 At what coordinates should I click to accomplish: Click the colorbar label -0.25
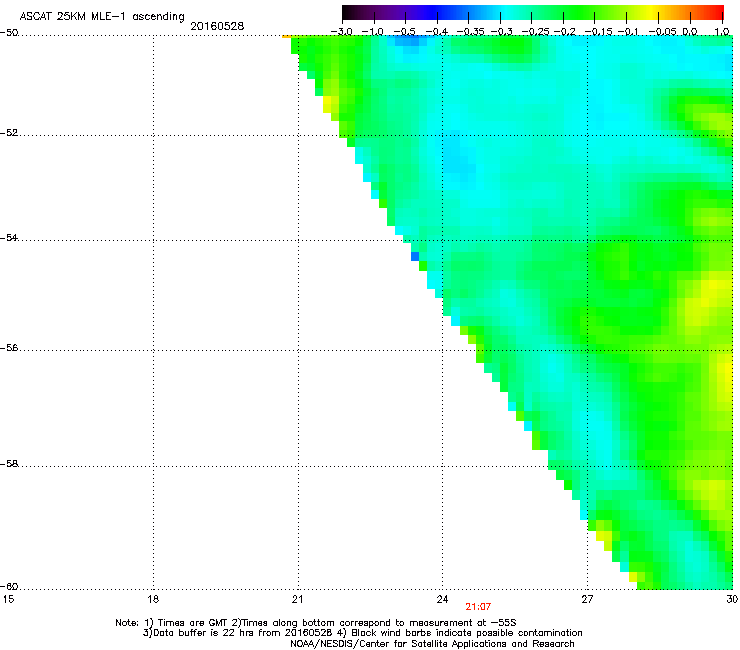536,32
